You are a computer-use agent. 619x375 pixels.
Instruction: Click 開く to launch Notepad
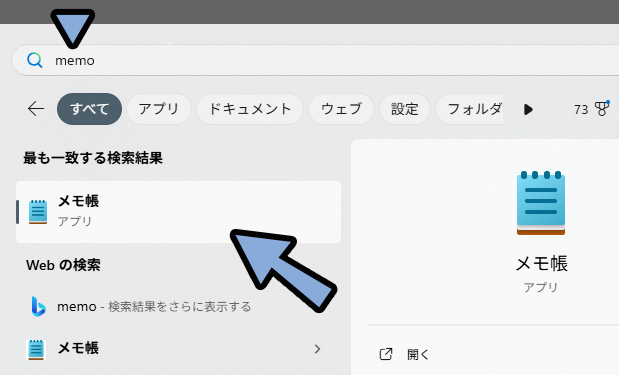tap(418, 354)
